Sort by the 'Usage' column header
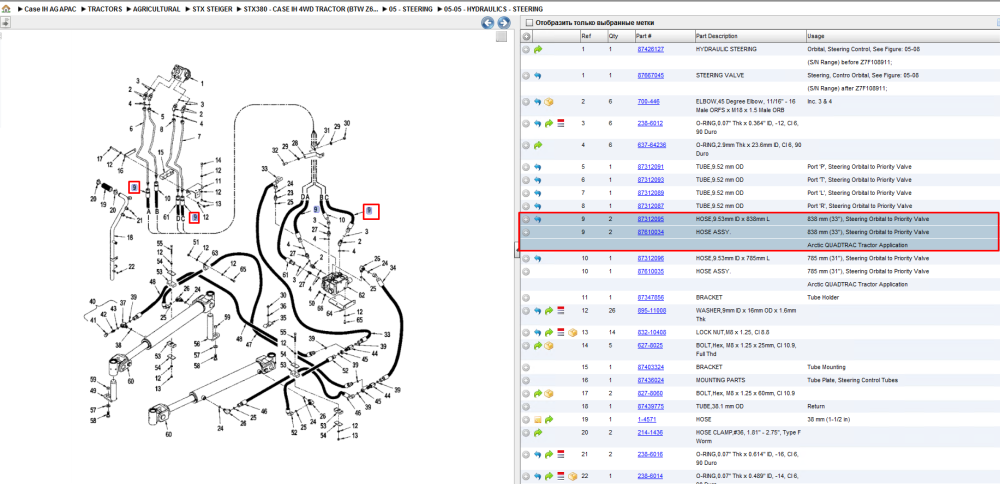This screenshot has height=484, width=1000. pyautogui.click(x=815, y=36)
